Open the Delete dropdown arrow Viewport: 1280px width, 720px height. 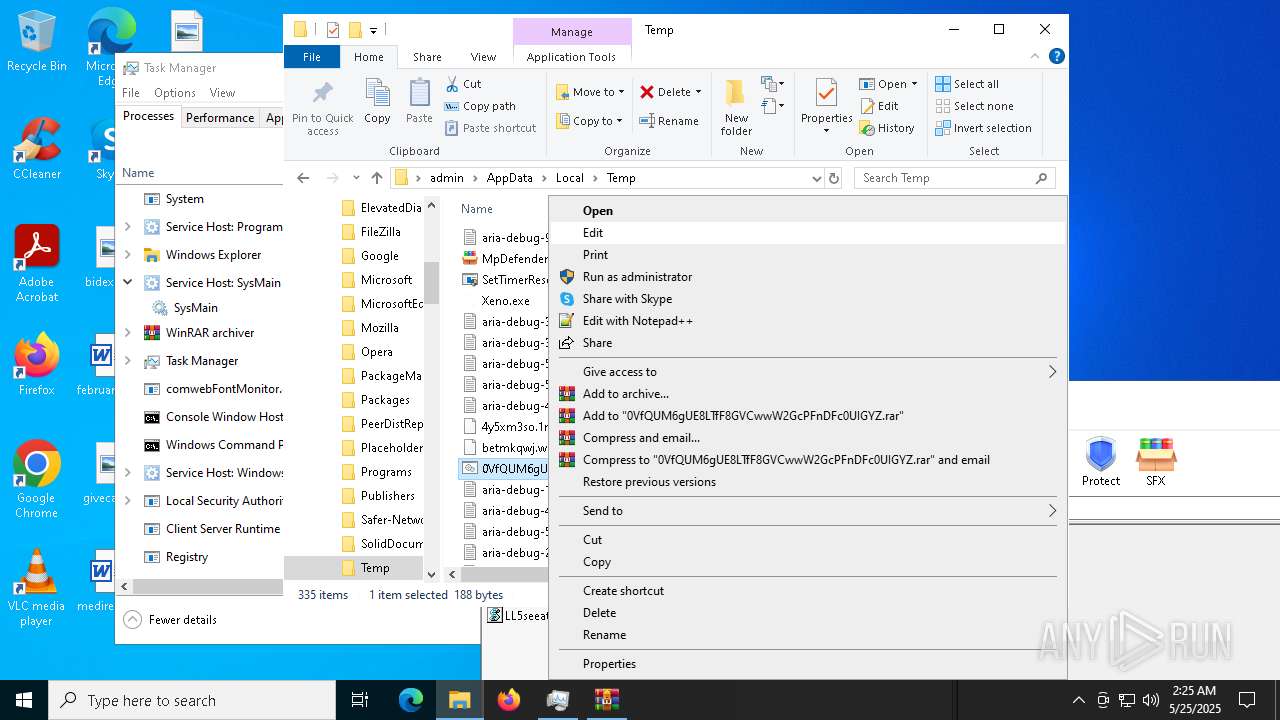point(698,92)
